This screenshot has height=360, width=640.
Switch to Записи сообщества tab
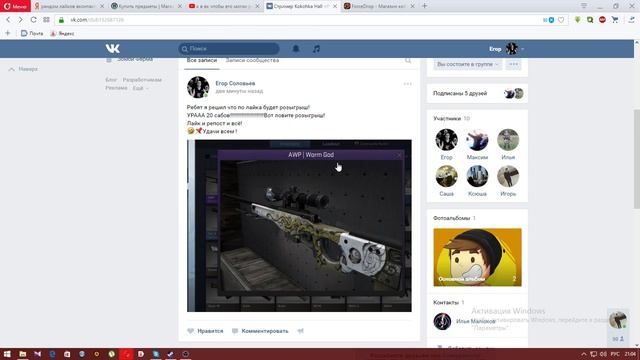252,60
